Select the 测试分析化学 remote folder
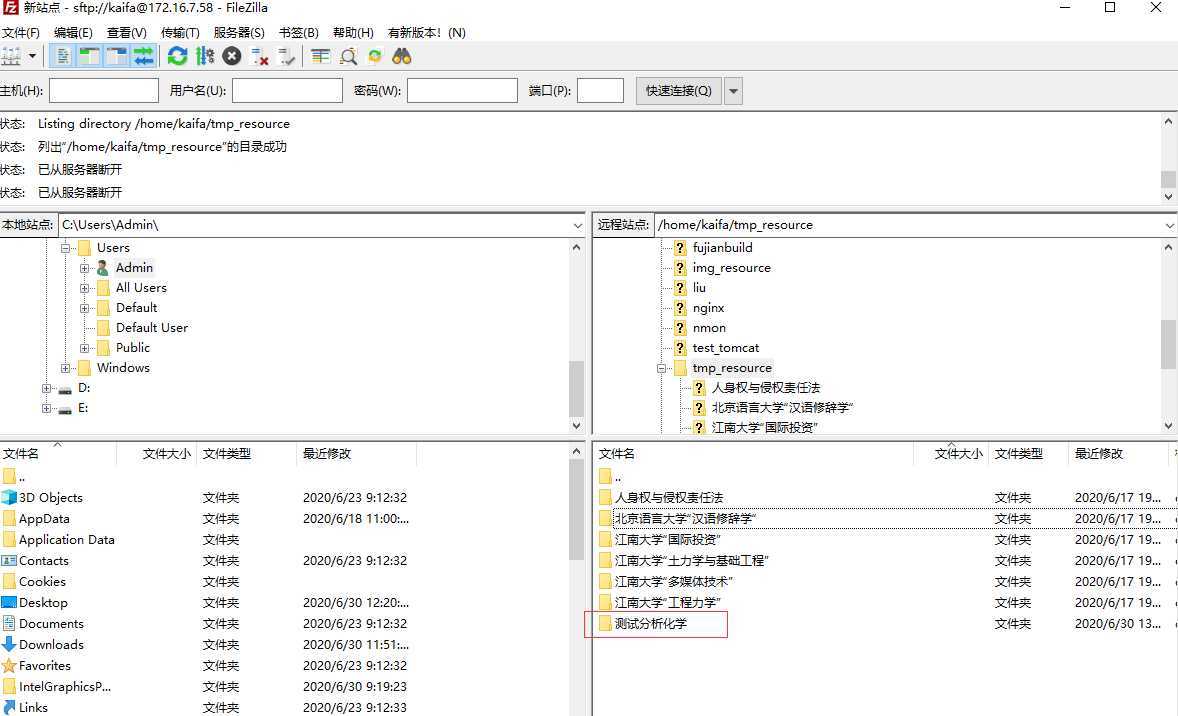1178x716 pixels. 651,624
